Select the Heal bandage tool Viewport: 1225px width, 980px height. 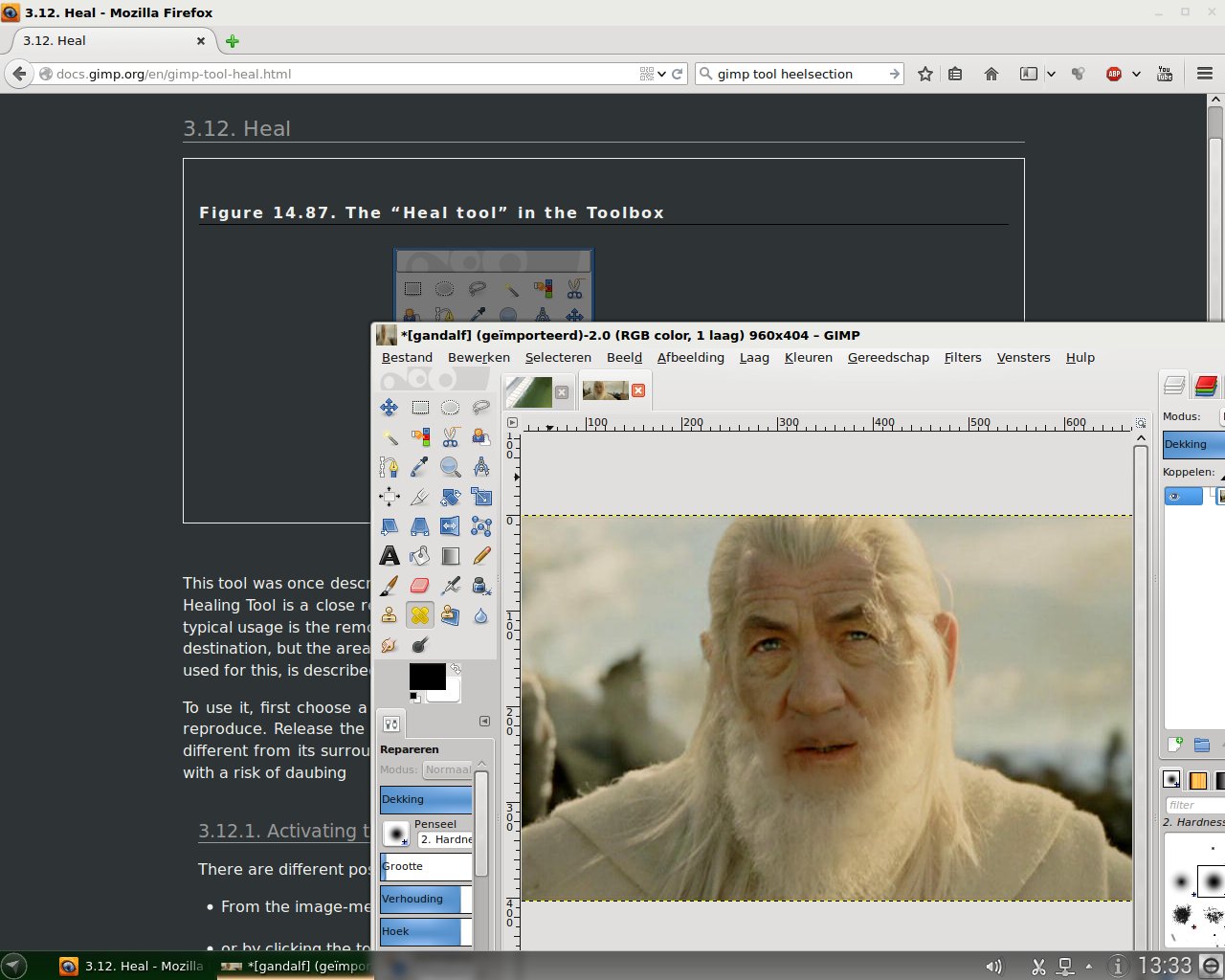click(420, 615)
